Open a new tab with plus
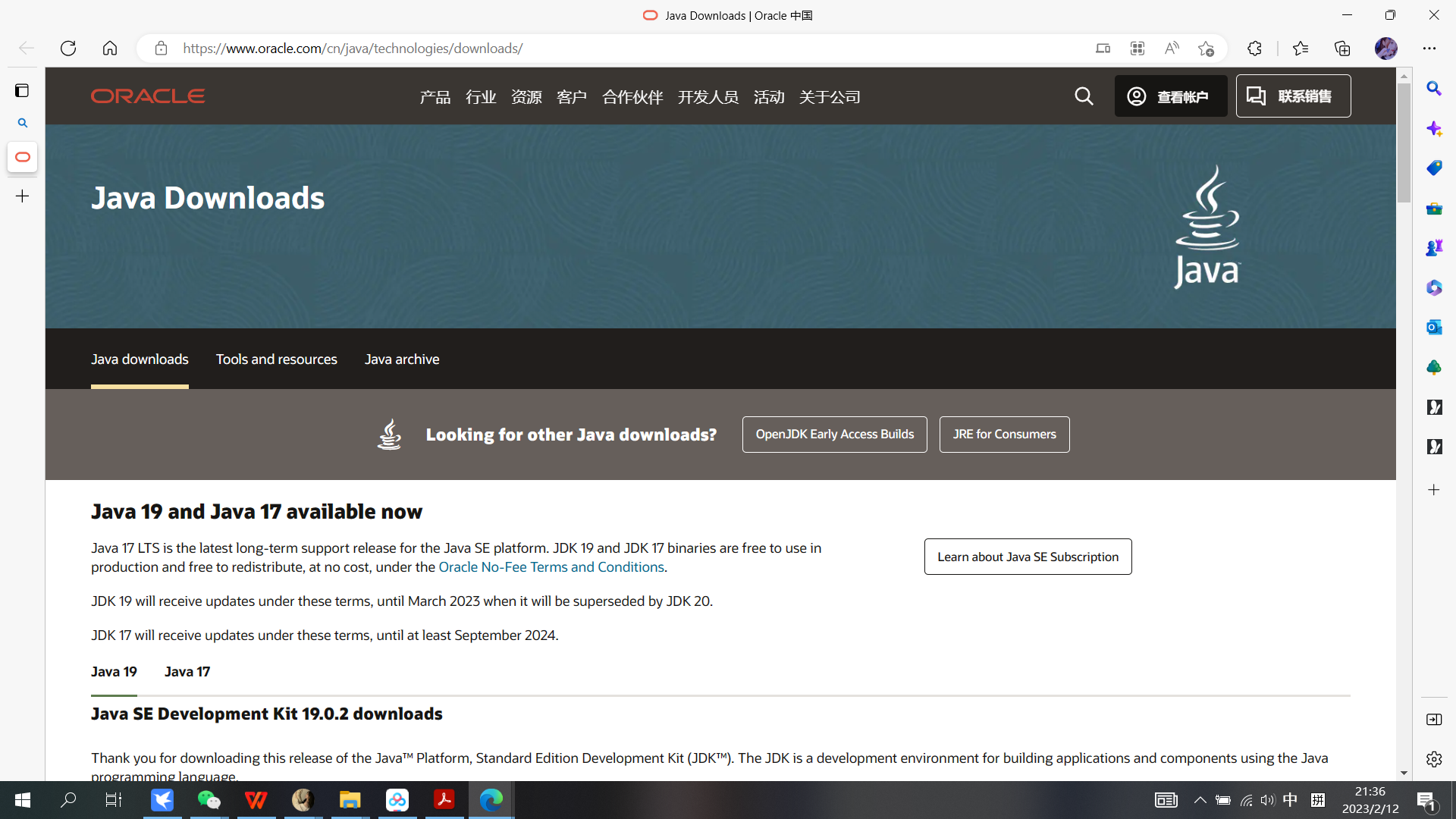This screenshot has height=819, width=1456. tap(23, 196)
